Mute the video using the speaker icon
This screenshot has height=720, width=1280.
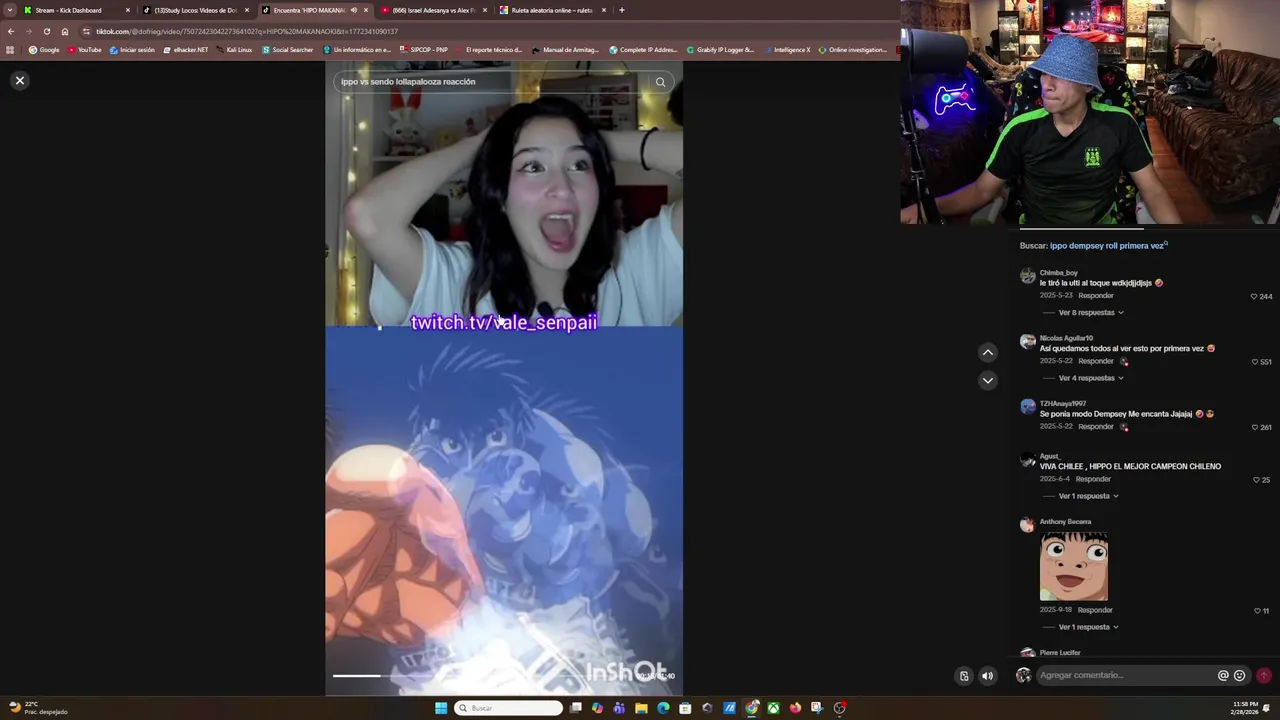click(x=987, y=676)
